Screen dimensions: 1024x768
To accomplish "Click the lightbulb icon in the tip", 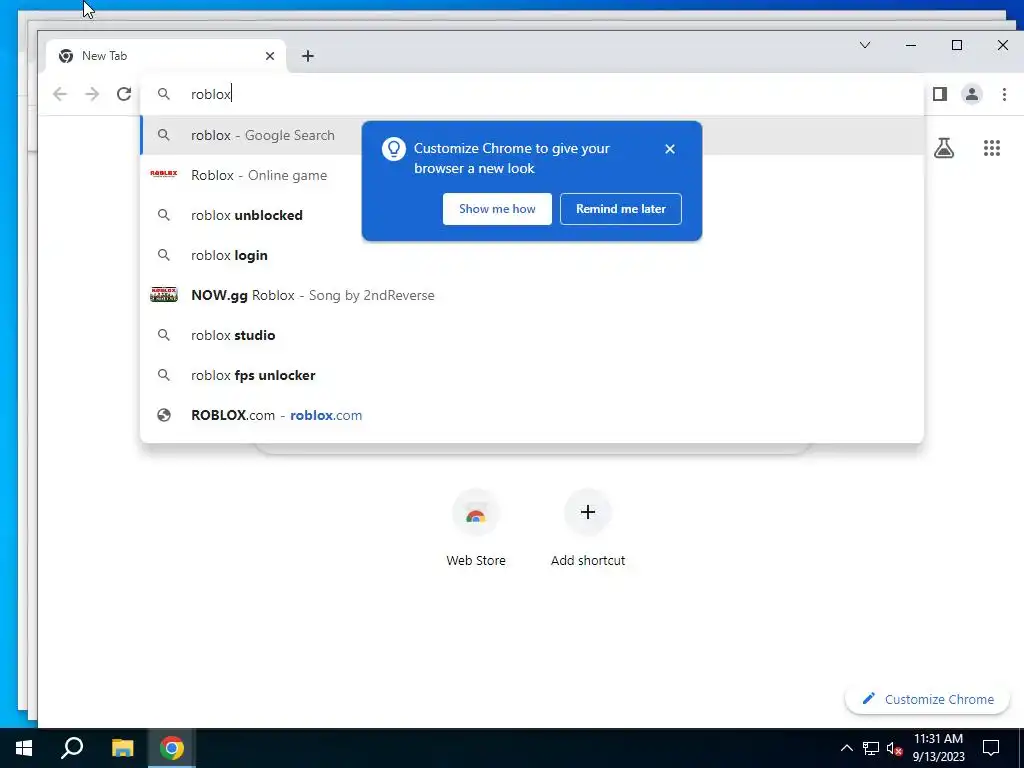I will [394, 150].
